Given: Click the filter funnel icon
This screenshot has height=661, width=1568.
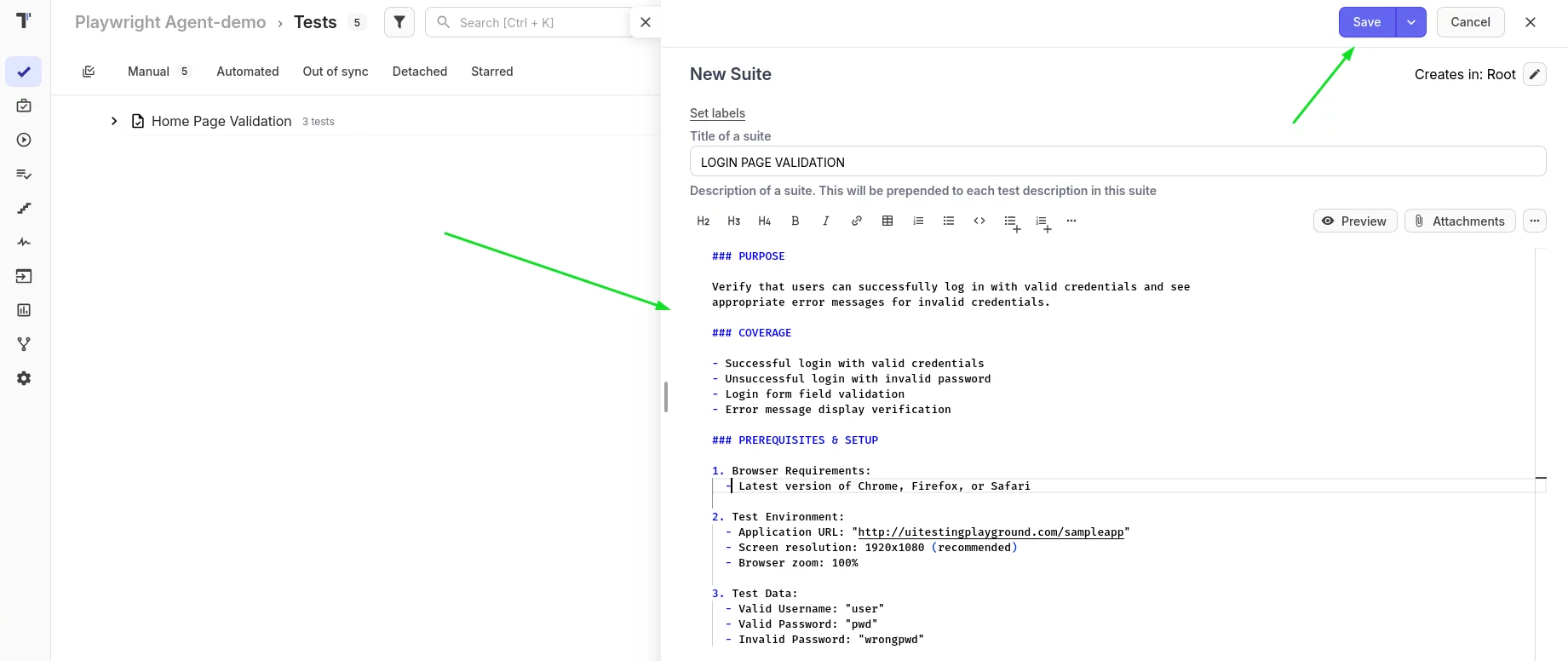Looking at the screenshot, I should click(x=399, y=22).
